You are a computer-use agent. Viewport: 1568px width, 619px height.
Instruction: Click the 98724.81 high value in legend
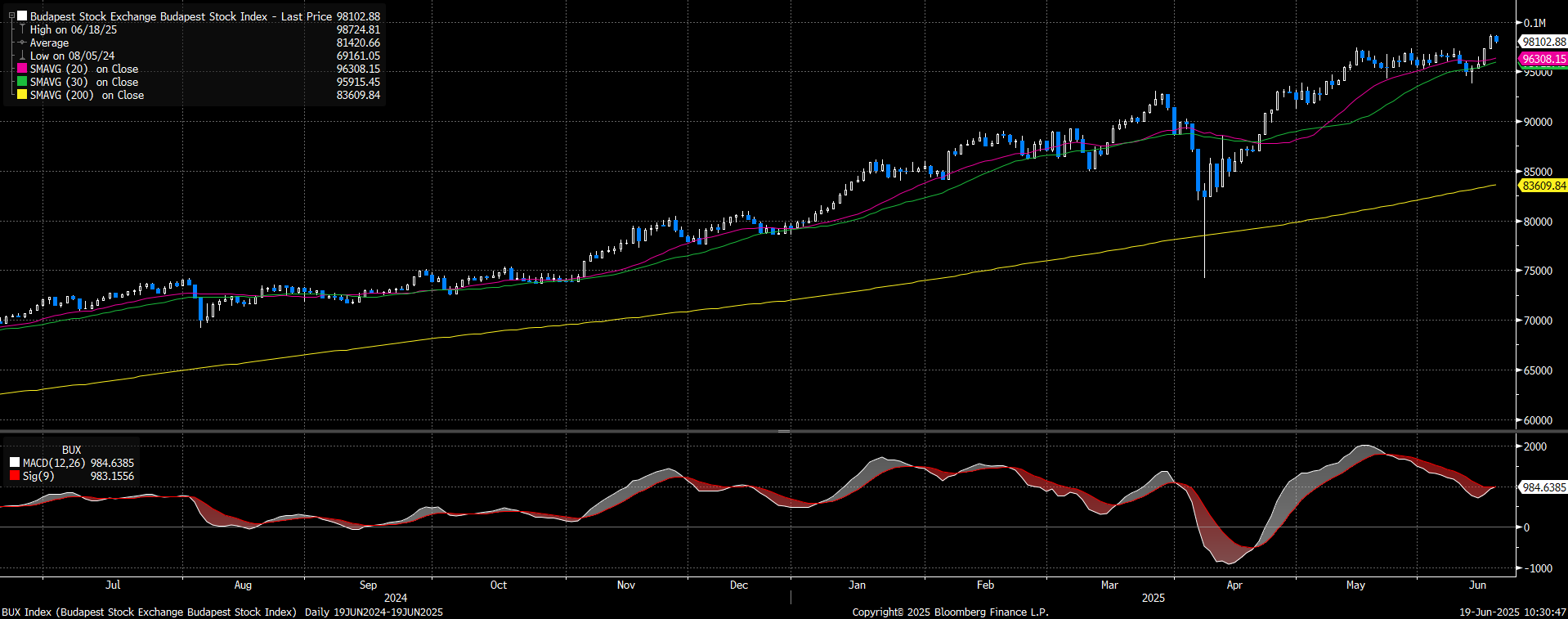click(x=358, y=29)
